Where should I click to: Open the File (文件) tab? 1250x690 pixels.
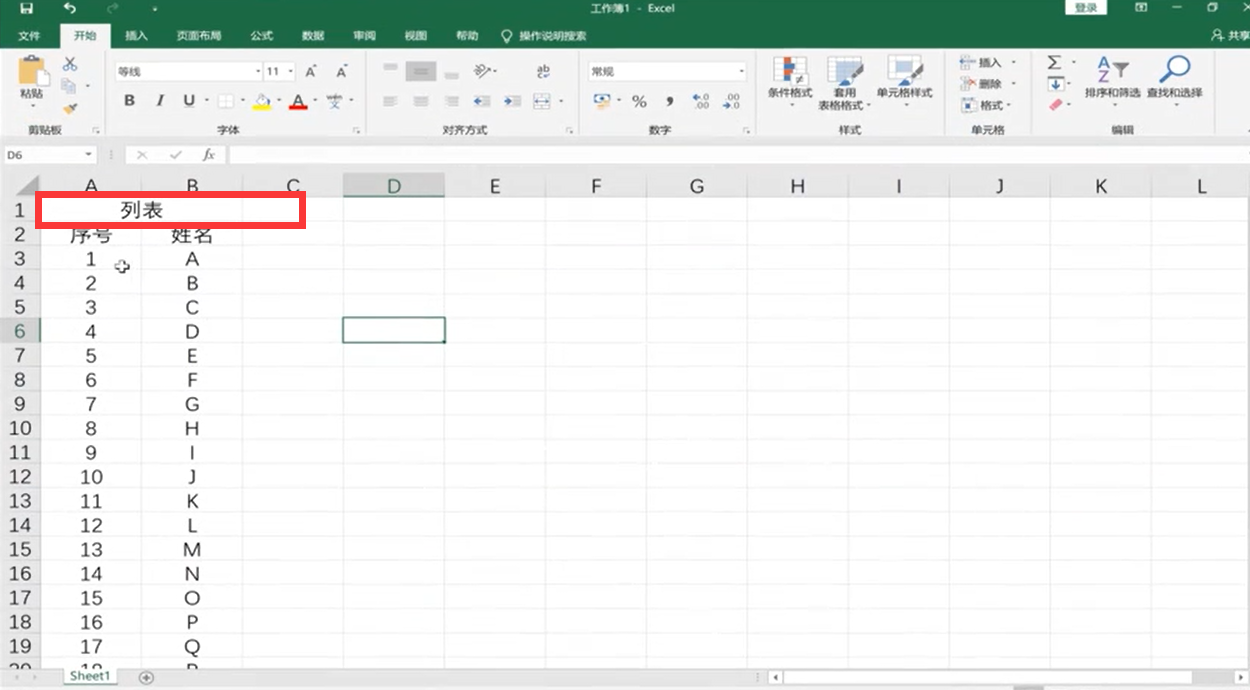click(29, 36)
